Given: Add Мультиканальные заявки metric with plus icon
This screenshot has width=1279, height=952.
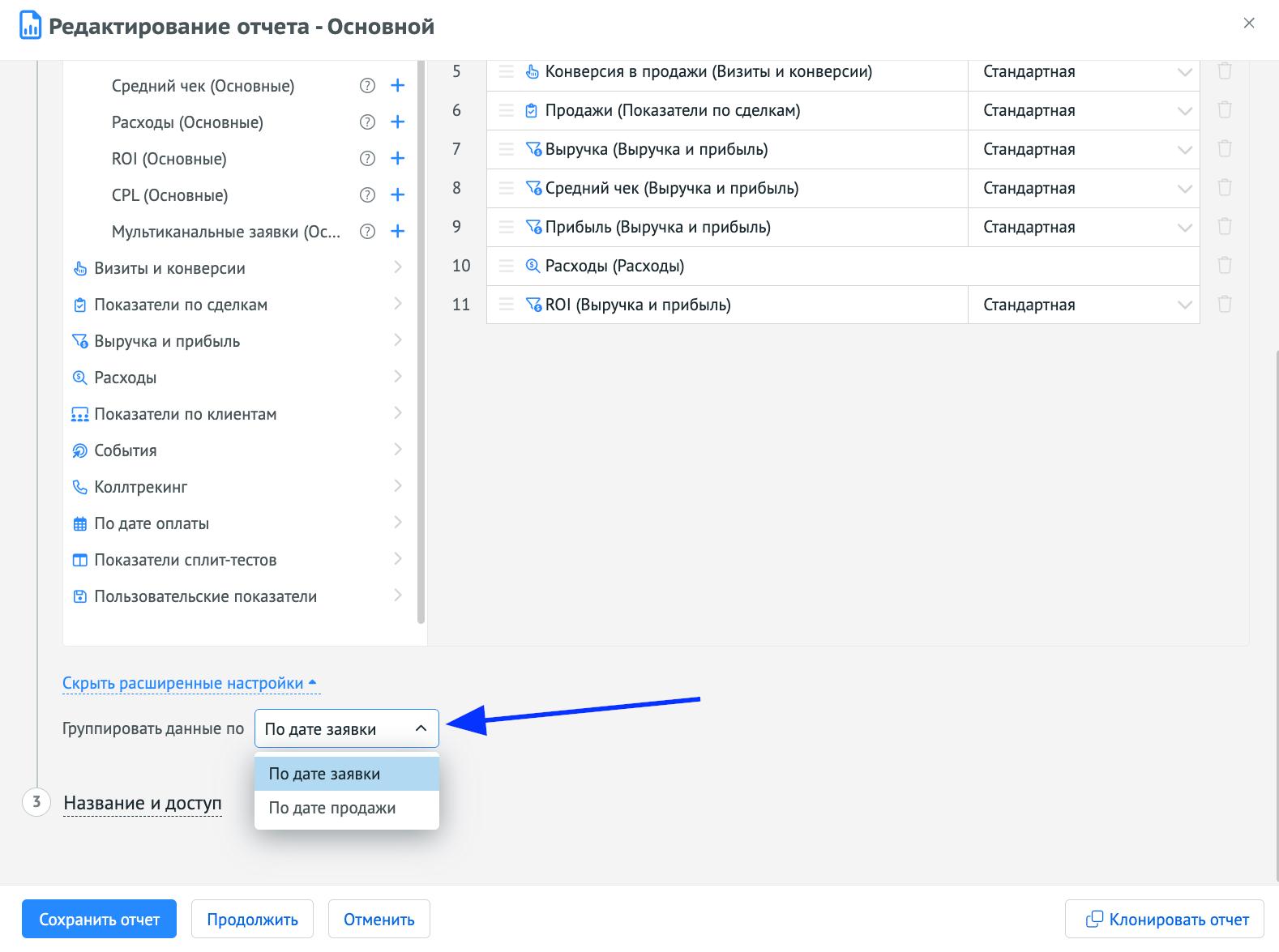Looking at the screenshot, I should (397, 232).
